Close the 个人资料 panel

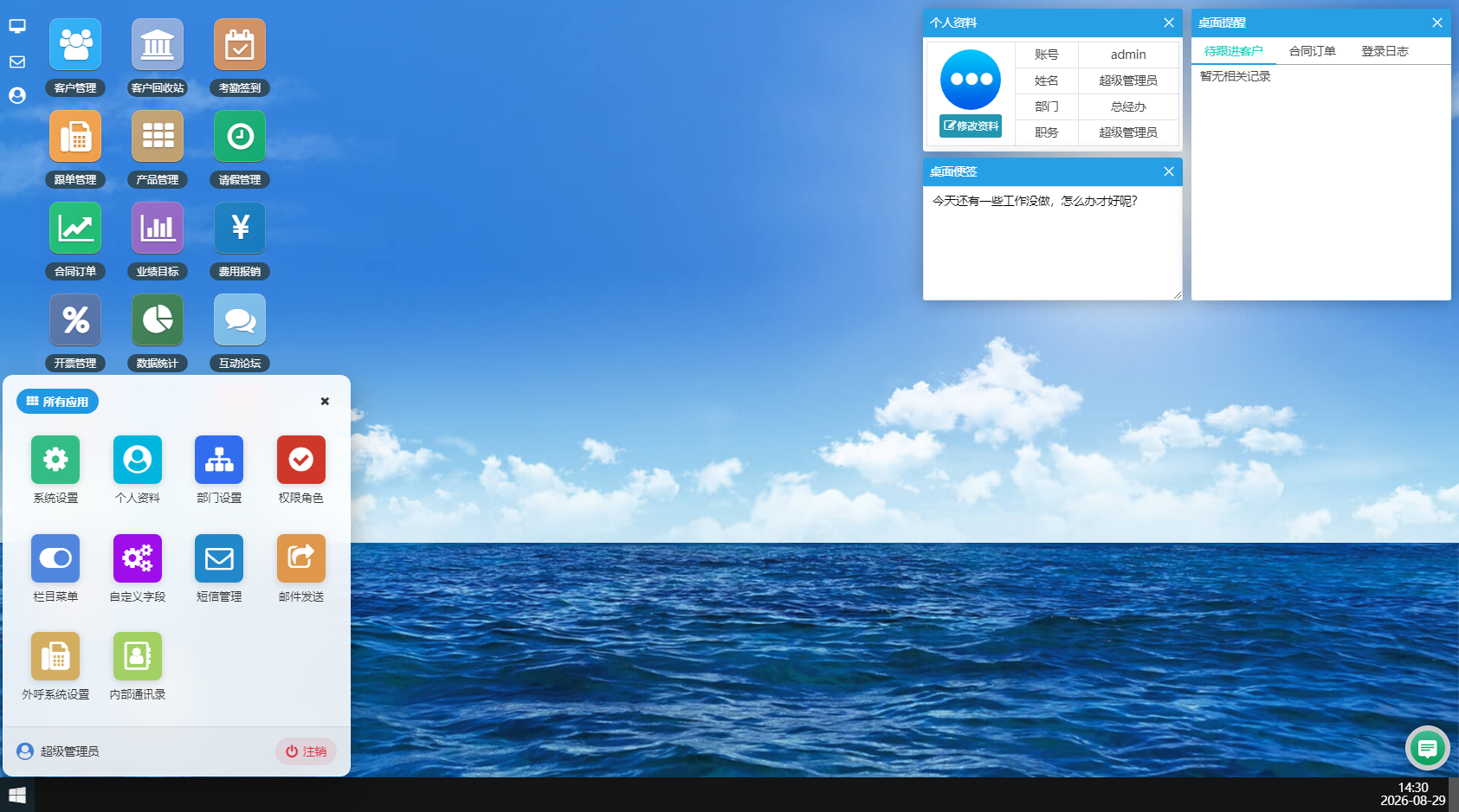point(1169,23)
